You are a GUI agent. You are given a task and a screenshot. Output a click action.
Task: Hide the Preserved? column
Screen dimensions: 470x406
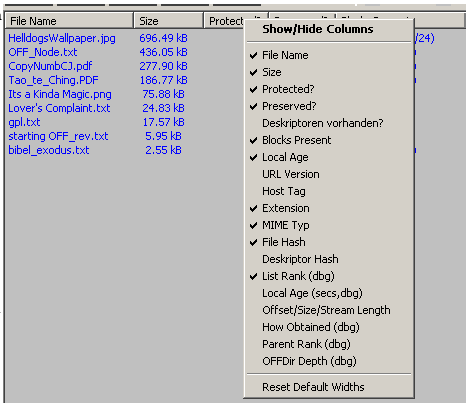coord(328,106)
